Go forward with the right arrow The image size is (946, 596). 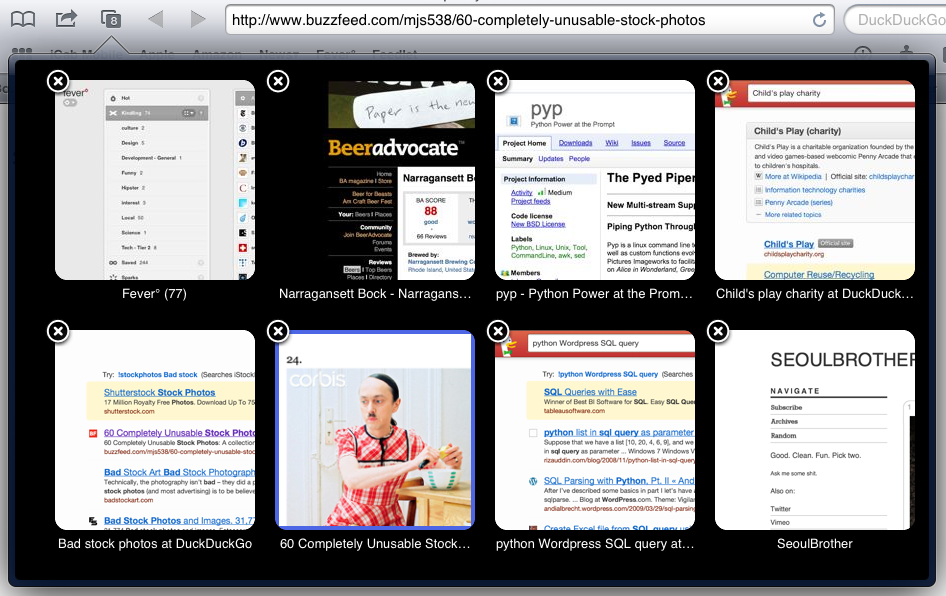(x=197, y=19)
